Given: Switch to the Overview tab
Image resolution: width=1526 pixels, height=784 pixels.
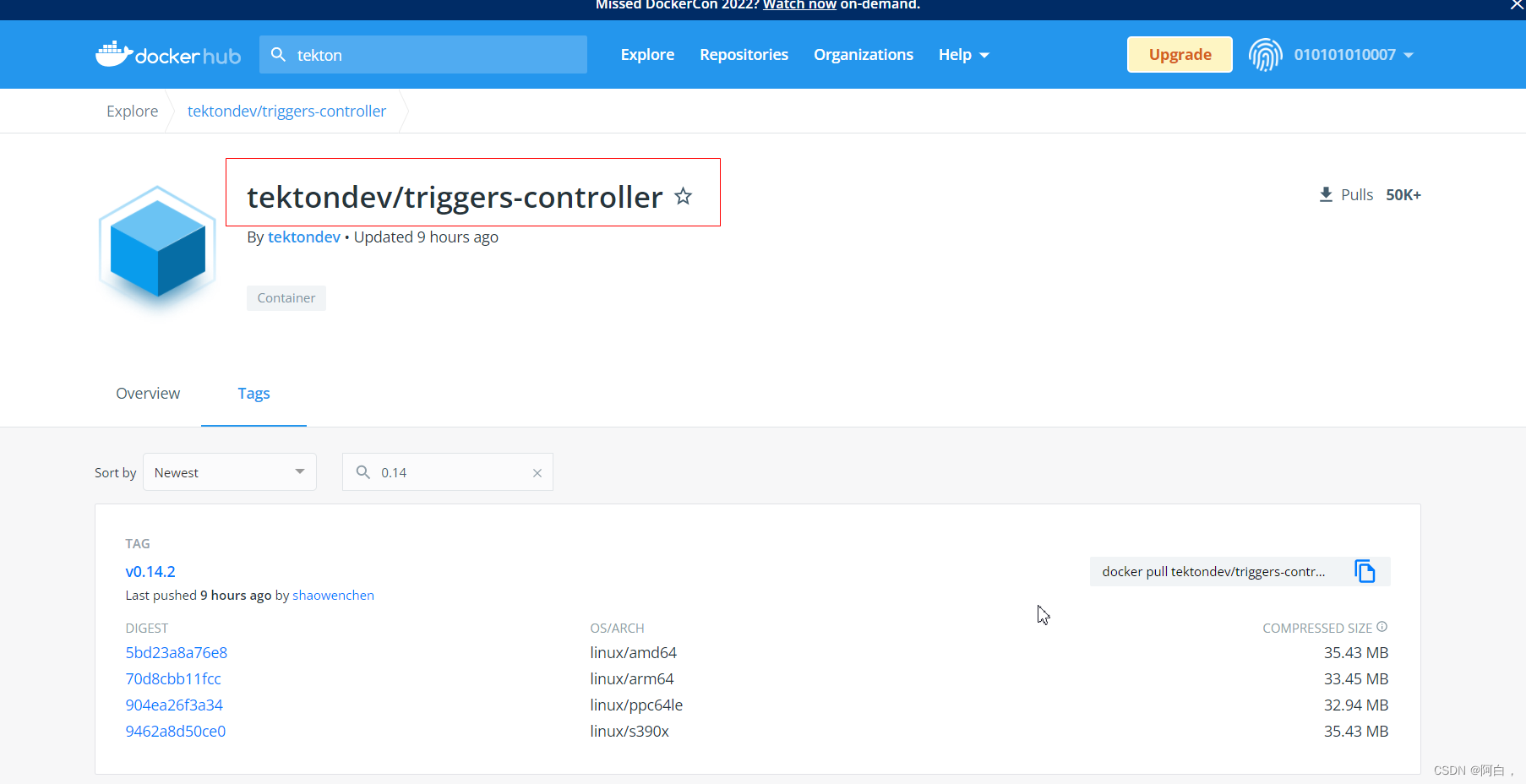Looking at the screenshot, I should coord(148,394).
